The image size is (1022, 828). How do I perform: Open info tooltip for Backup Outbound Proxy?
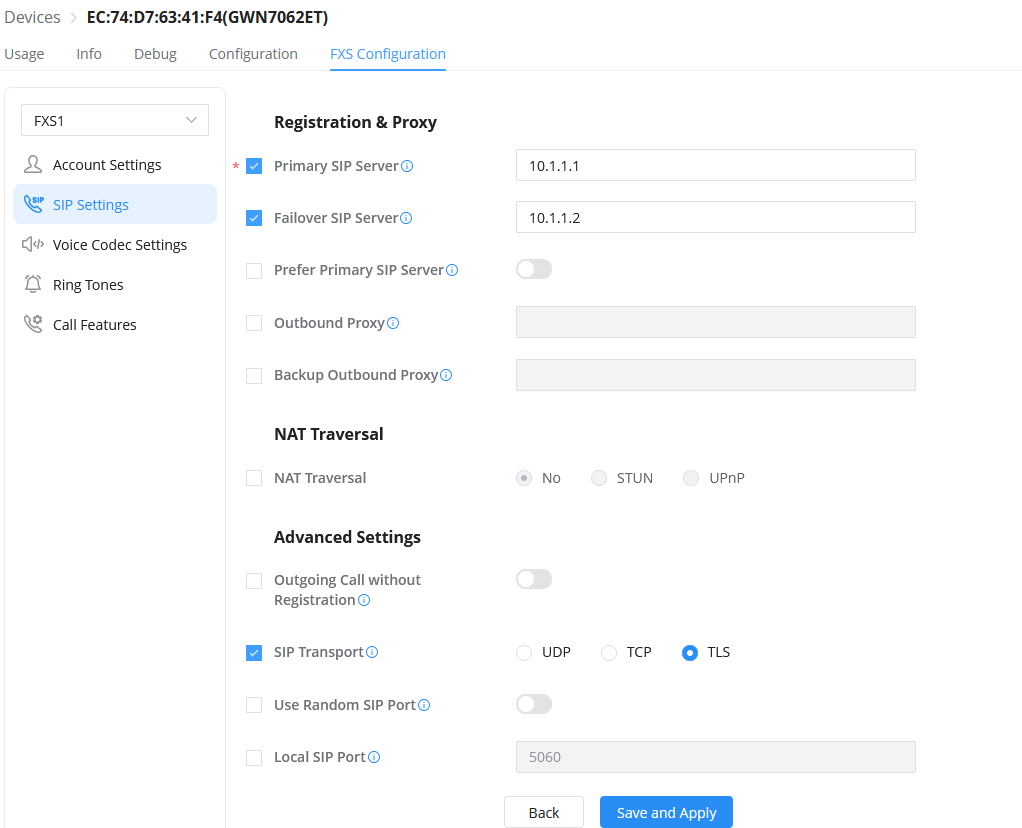[x=446, y=375]
